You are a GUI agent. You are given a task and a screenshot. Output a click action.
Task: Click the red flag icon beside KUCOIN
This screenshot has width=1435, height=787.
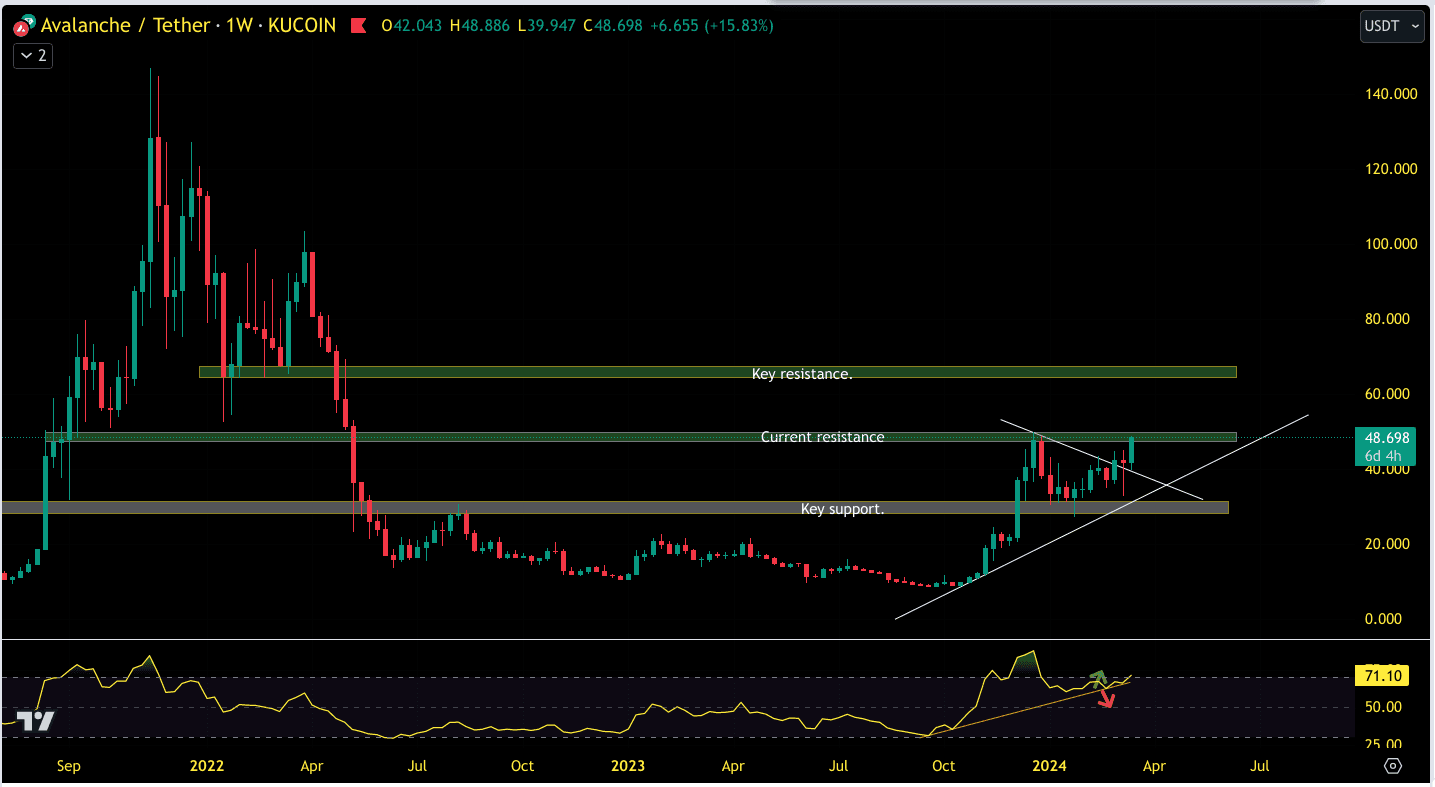[x=357, y=25]
